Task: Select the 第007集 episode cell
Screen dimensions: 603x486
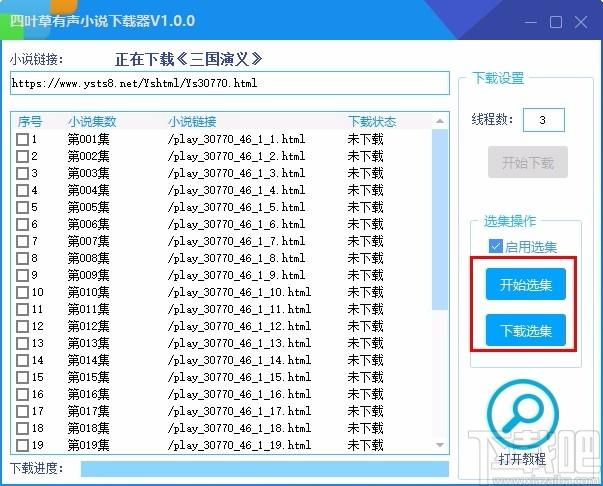Action: (x=88, y=241)
